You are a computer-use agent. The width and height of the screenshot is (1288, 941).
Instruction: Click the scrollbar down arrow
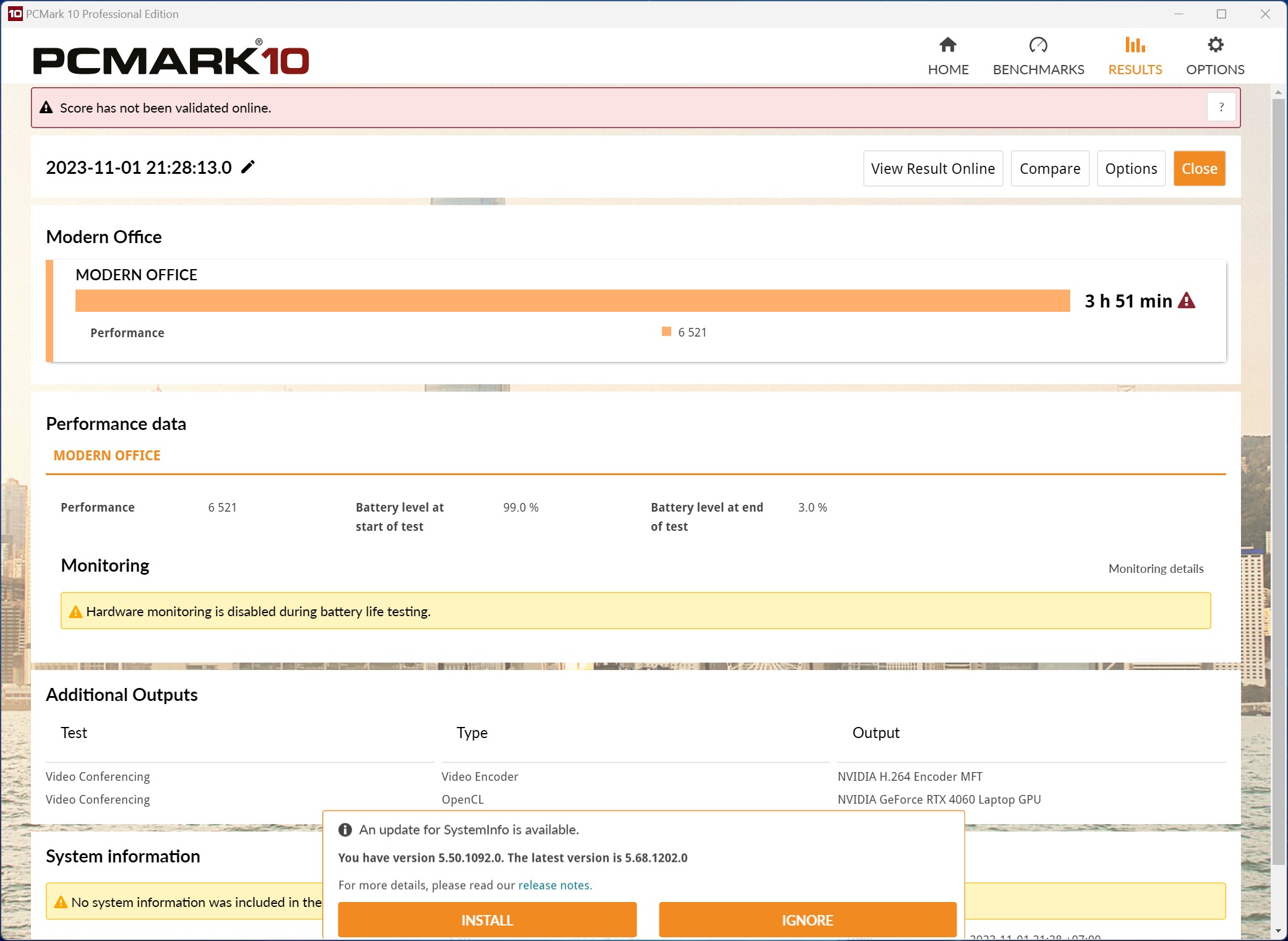1278,930
